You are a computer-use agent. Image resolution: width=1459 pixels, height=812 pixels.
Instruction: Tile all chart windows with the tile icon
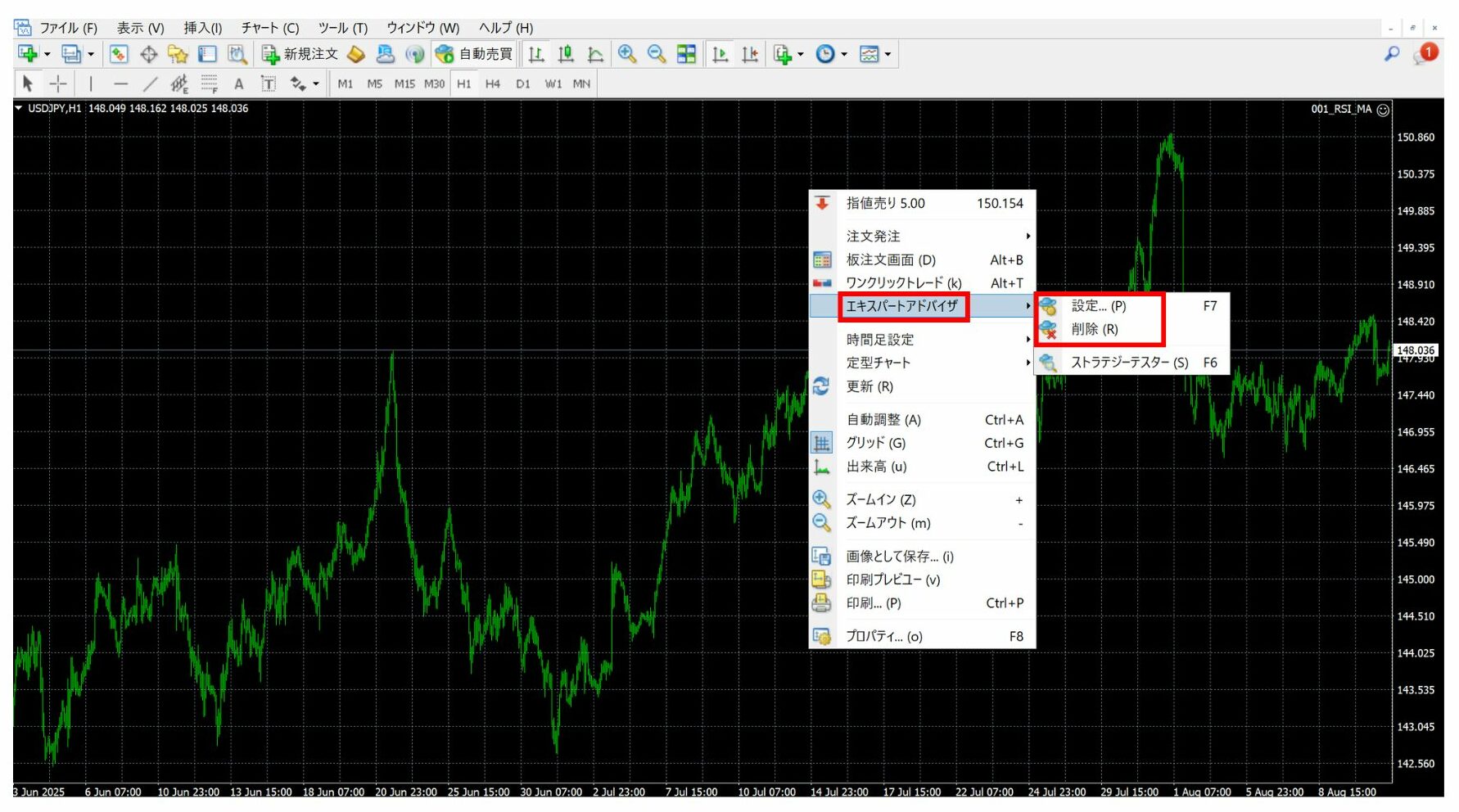pos(685,53)
